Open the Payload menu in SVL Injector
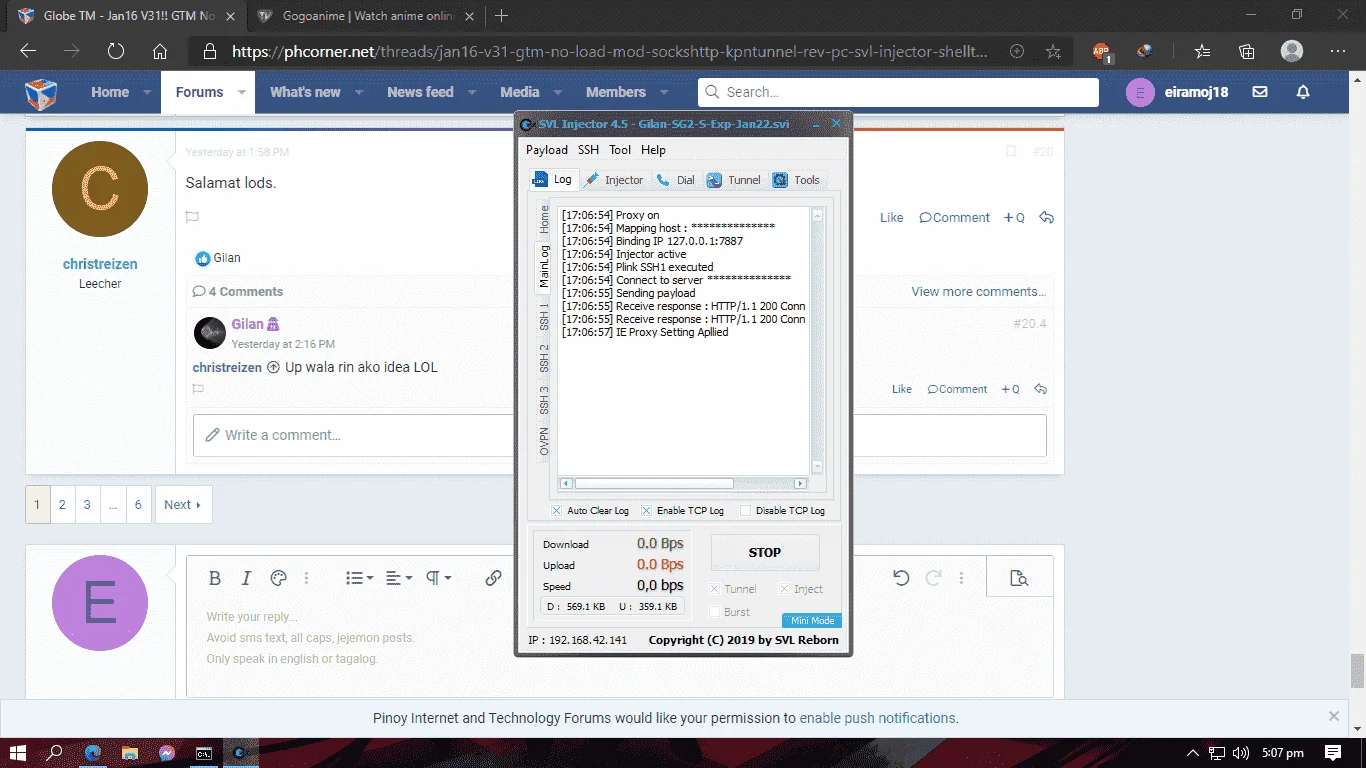1366x768 pixels. [547, 150]
